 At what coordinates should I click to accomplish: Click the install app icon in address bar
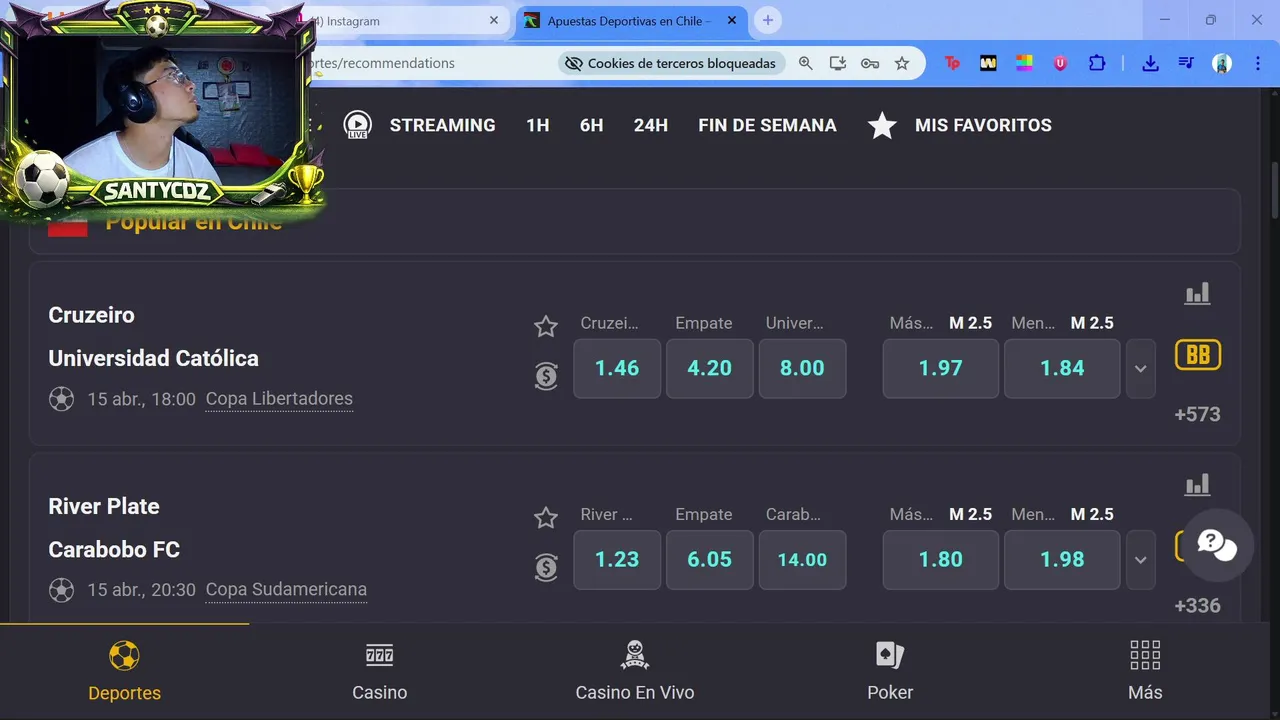(x=838, y=63)
